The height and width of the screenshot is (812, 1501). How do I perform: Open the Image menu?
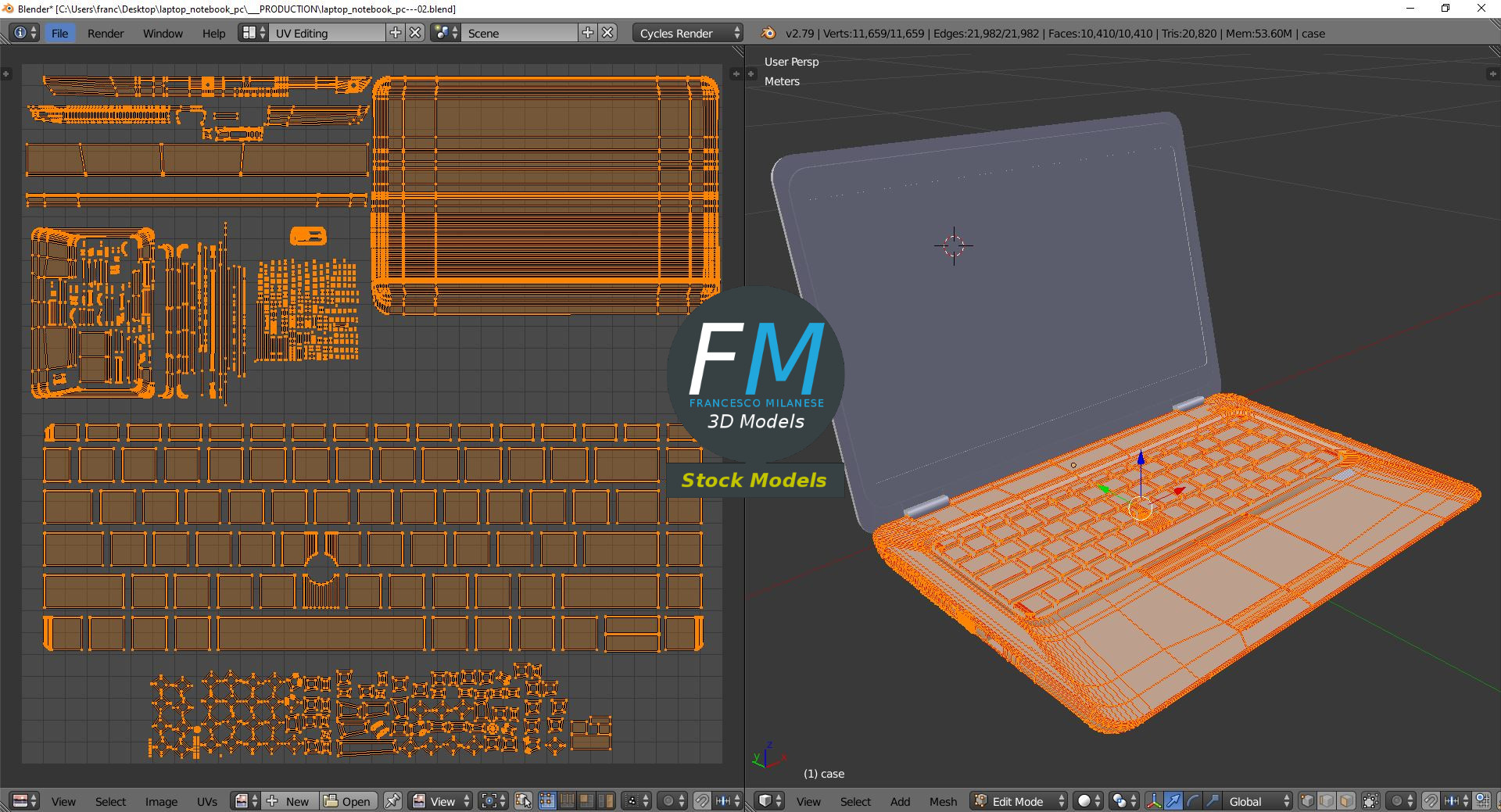[161, 801]
